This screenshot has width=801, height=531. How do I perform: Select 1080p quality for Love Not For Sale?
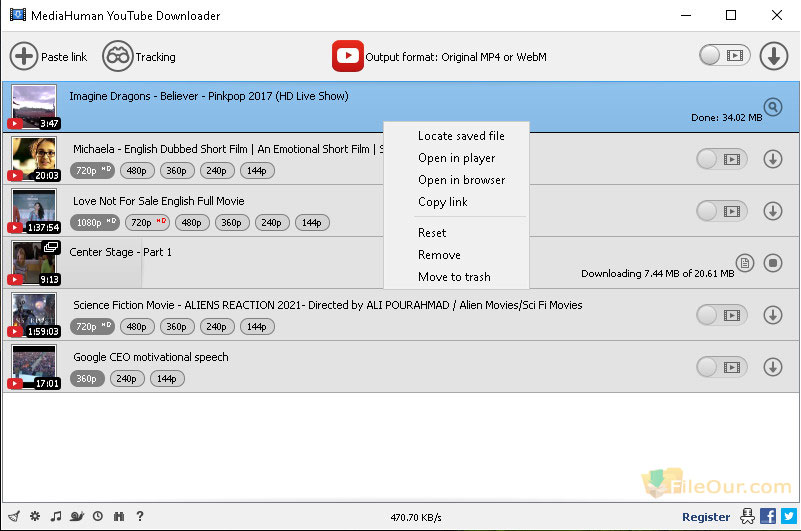95,223
